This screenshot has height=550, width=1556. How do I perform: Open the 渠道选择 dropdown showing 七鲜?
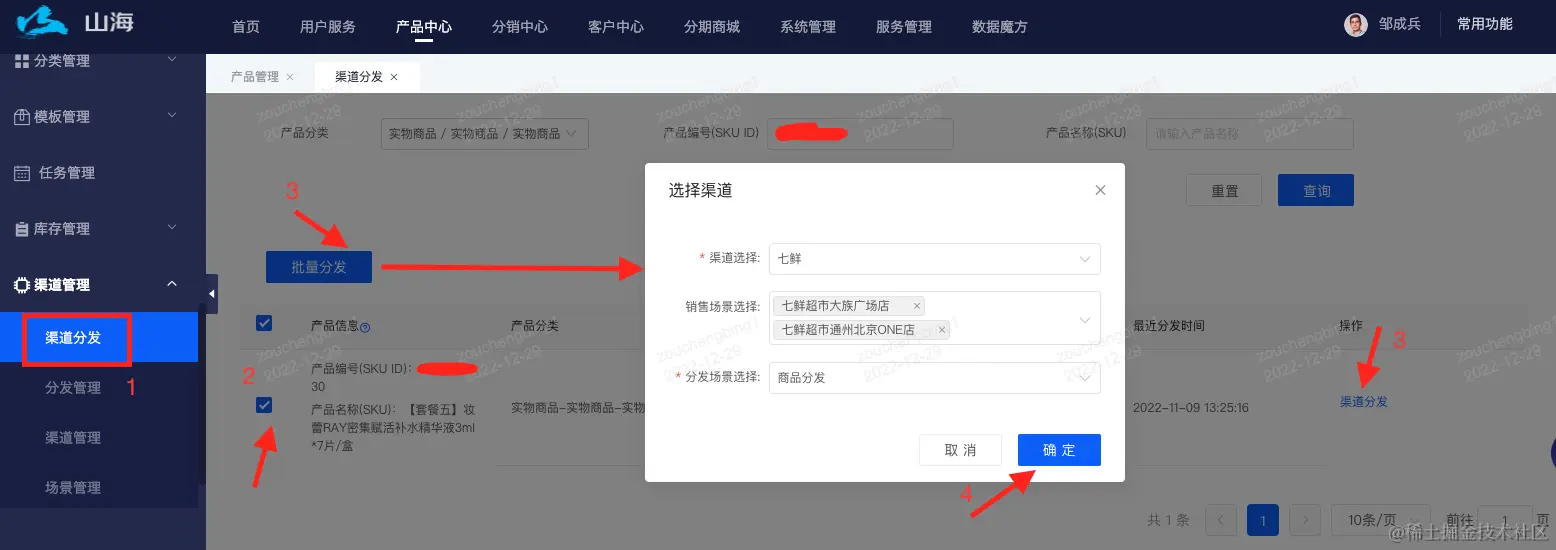935,258
